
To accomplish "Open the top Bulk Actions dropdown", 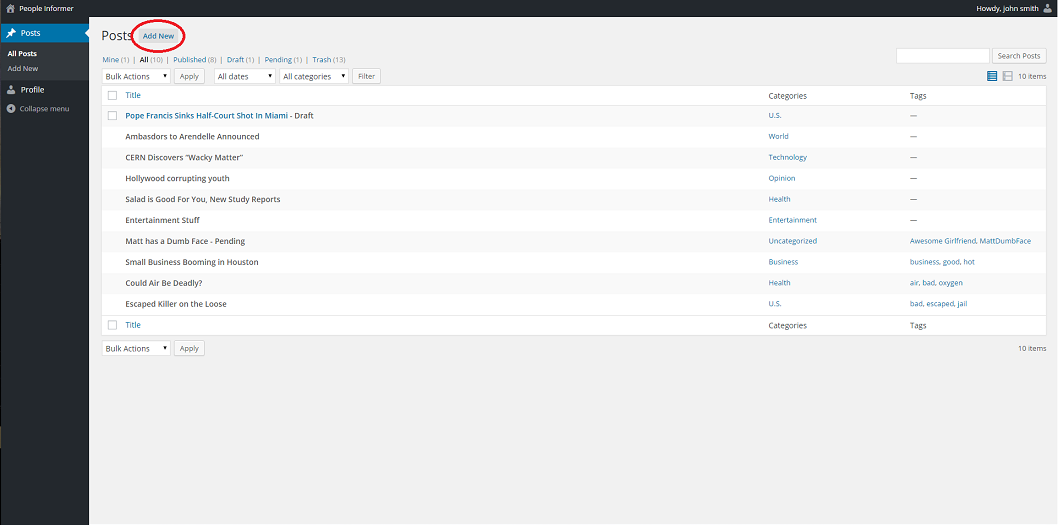I will coord(136,76).
